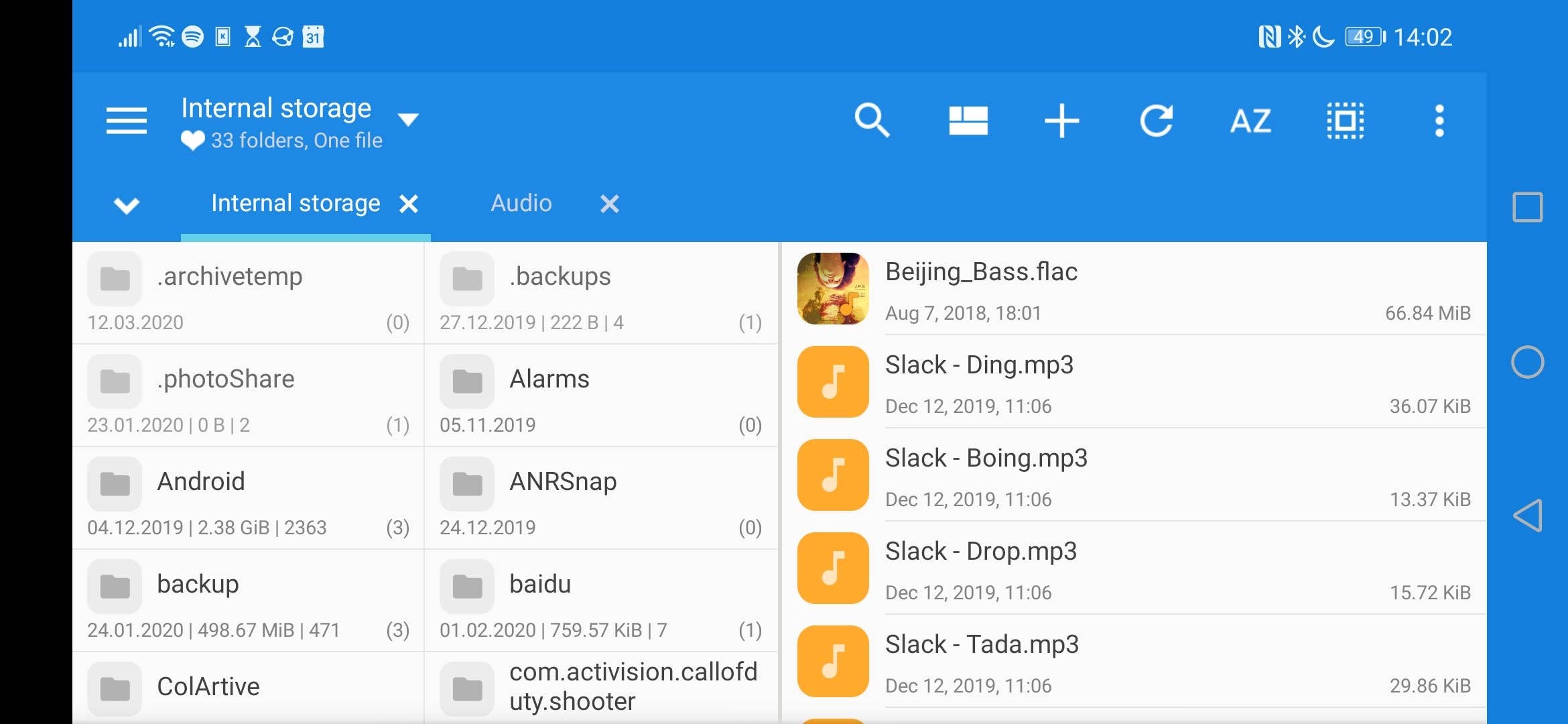Tap the heart favorite icon under Internal storage
Viewport: 1568px width, 724px height.
click(x=192, y=140)
